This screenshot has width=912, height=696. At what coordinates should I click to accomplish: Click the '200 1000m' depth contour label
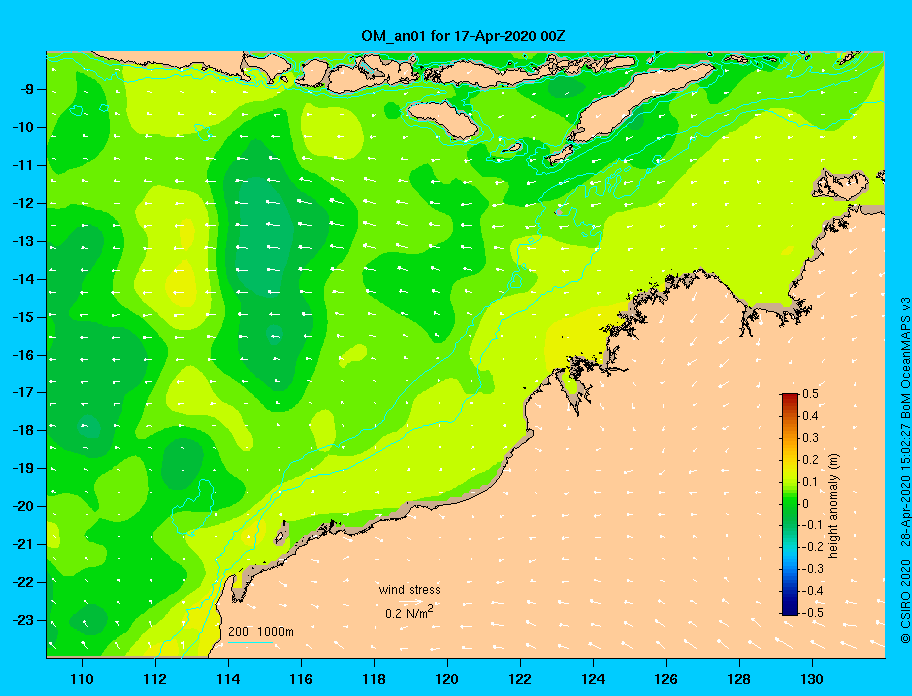[261, 632]
